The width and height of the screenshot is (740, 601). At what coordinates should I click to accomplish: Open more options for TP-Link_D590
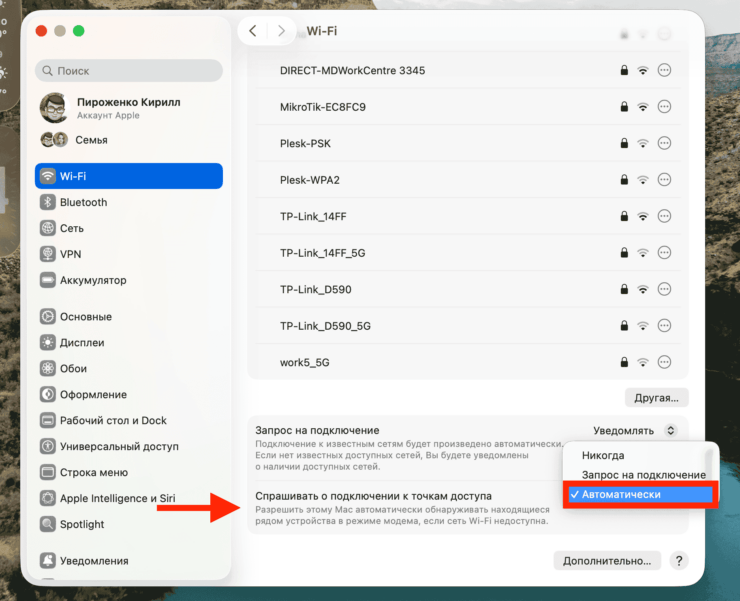click(664, 289)
